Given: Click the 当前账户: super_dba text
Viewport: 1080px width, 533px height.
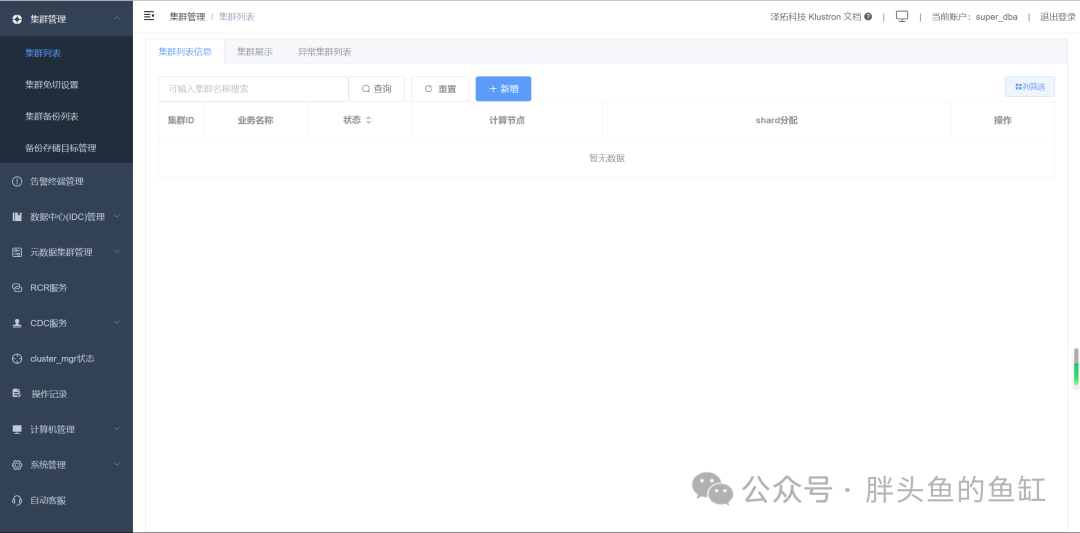Looking at the screenshot, I should pyautogui.click(x=974, y=17).
